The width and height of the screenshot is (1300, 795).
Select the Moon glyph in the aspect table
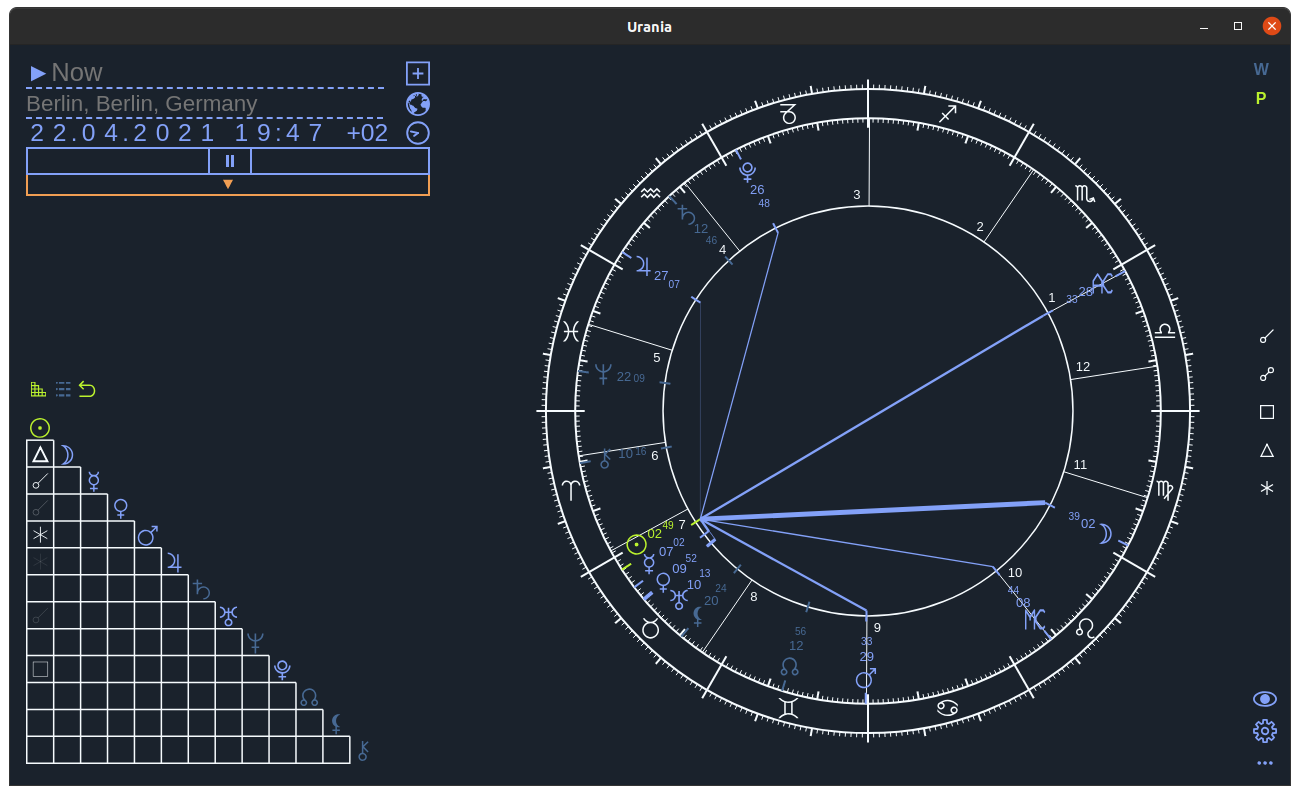67,455
